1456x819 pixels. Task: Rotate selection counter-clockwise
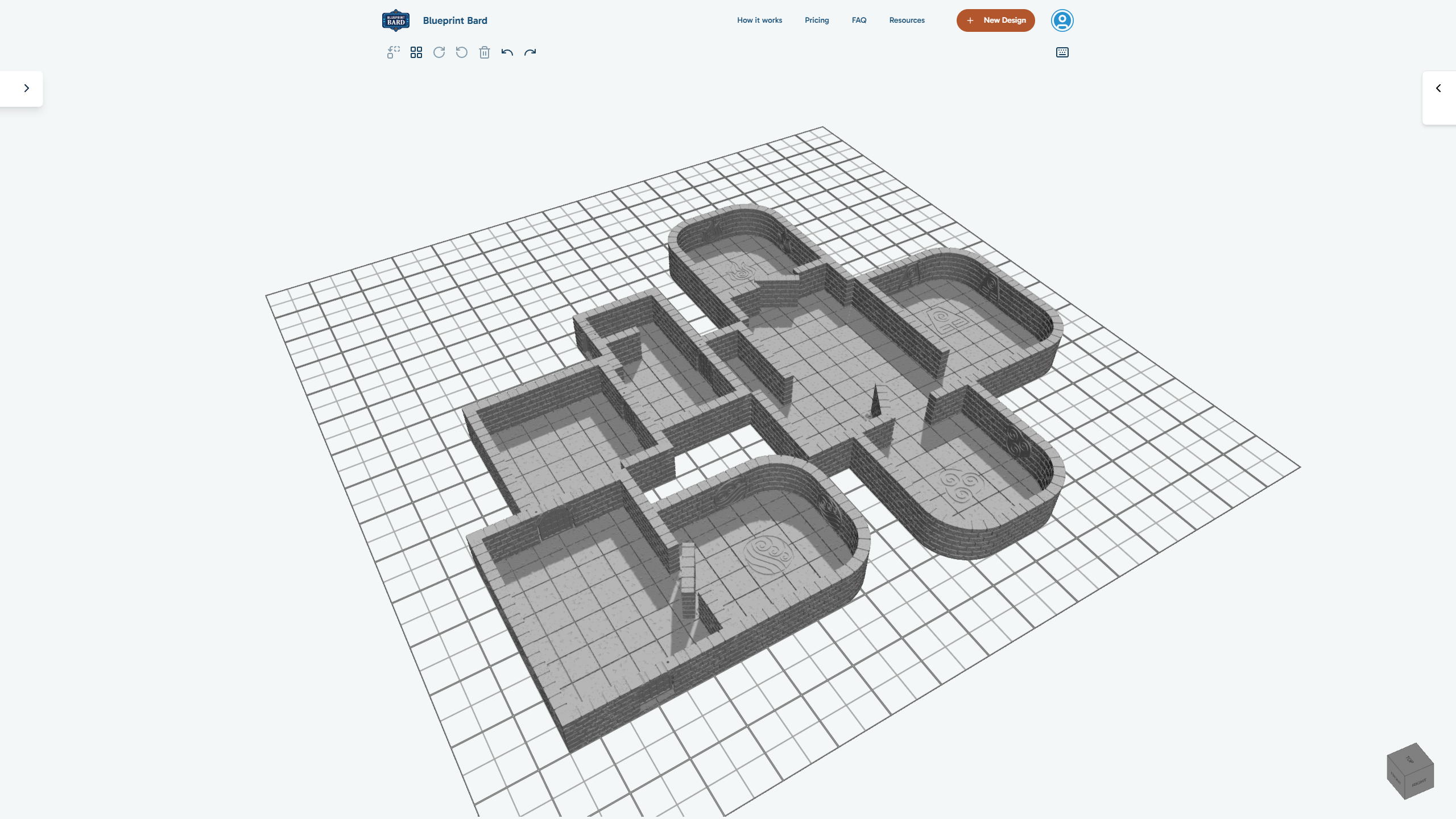pos(462,52)
